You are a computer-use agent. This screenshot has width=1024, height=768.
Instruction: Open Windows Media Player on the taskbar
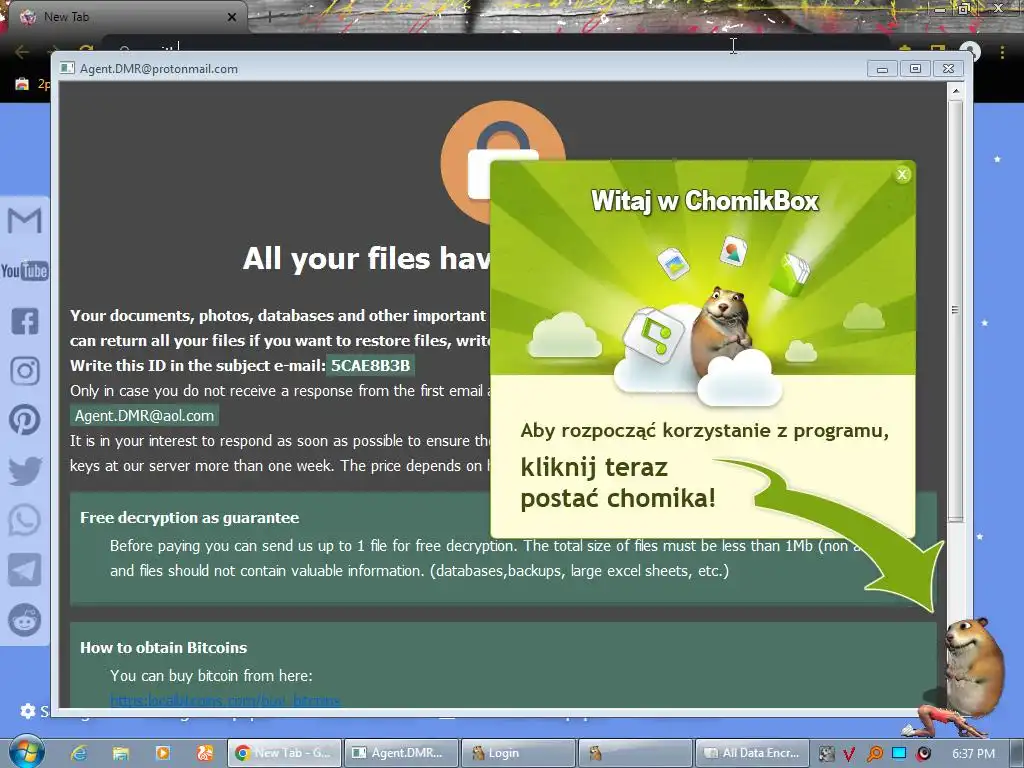tap(163, 753)
